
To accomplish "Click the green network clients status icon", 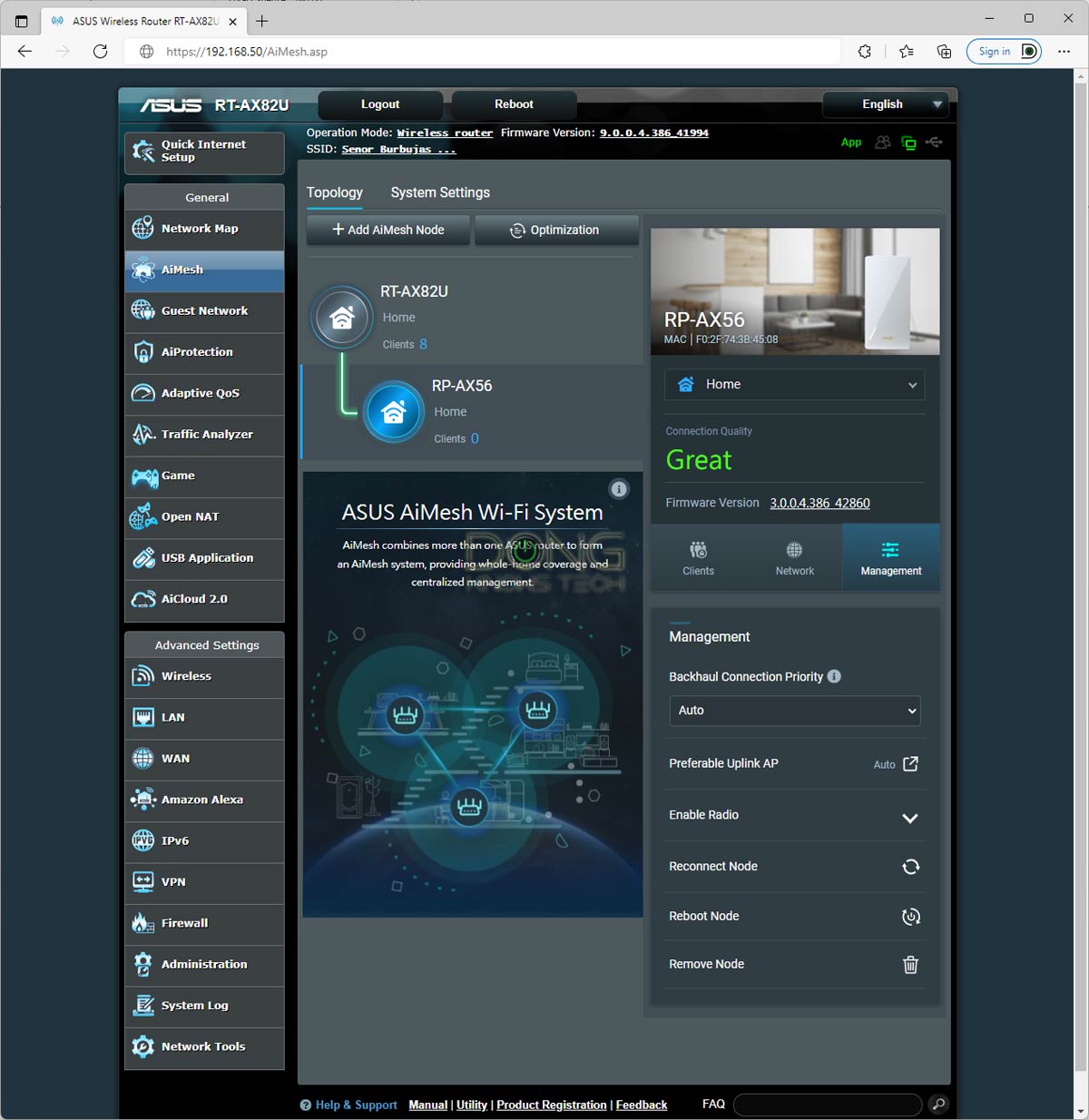I will coord(908,142).
